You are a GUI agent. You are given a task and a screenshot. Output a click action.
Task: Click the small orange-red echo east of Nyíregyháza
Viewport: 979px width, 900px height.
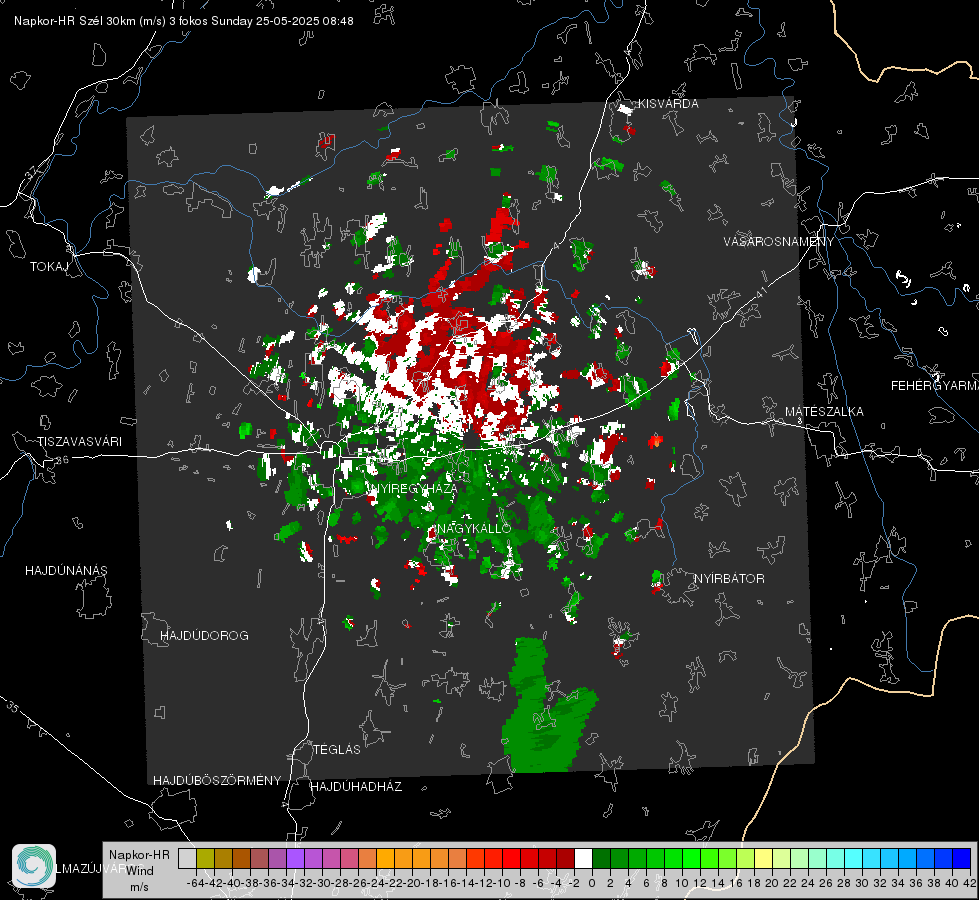click(654, 441)
